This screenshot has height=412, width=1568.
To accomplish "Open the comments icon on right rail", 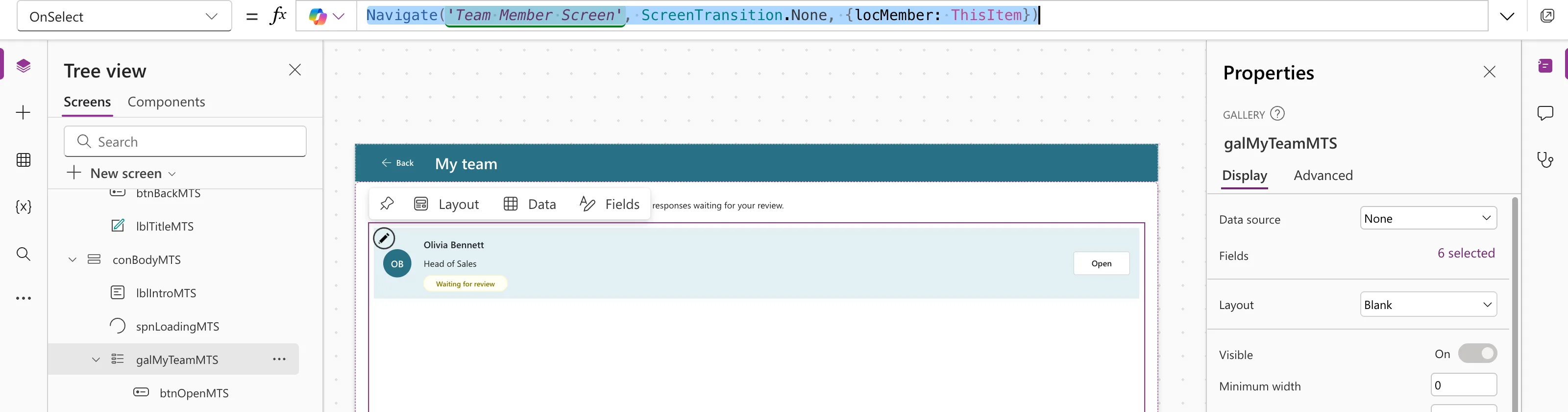I will point(1545,113).
